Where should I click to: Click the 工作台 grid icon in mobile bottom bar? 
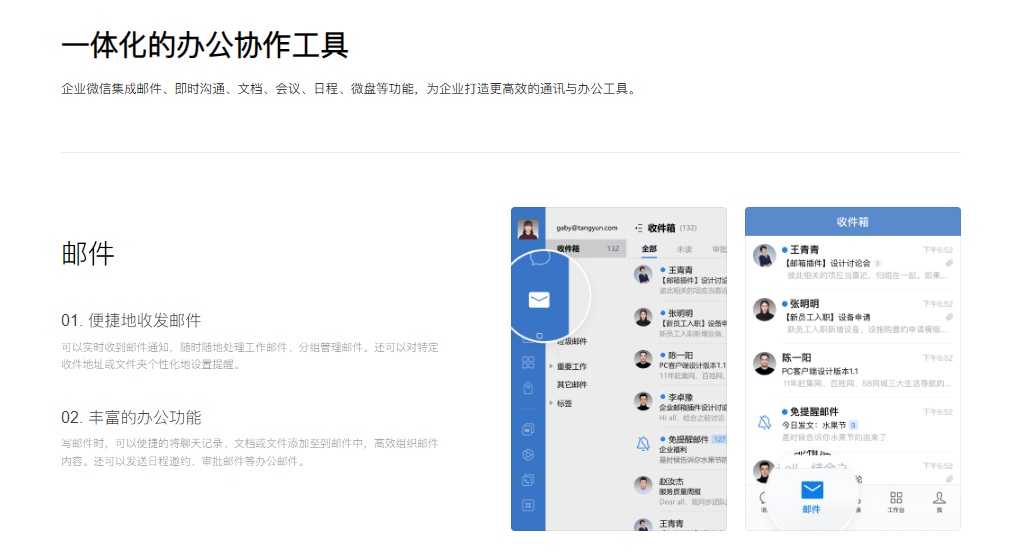(896, 501)
